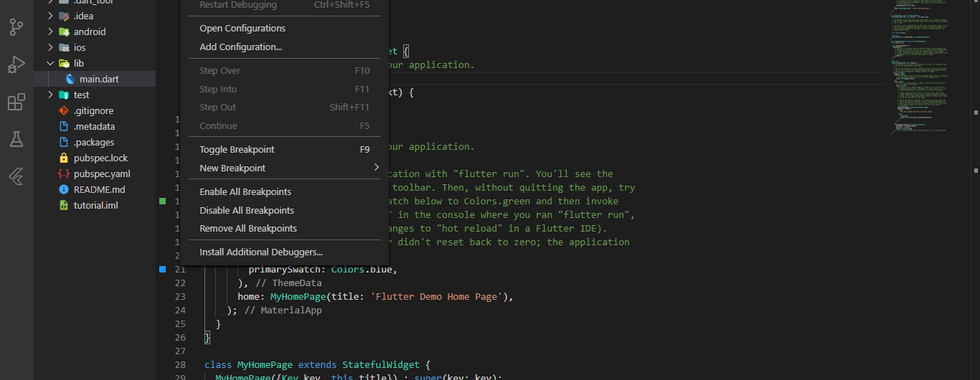This screenshot has width=980, height=380.
Task: Open the Source Control view
Action: (16, 28)
